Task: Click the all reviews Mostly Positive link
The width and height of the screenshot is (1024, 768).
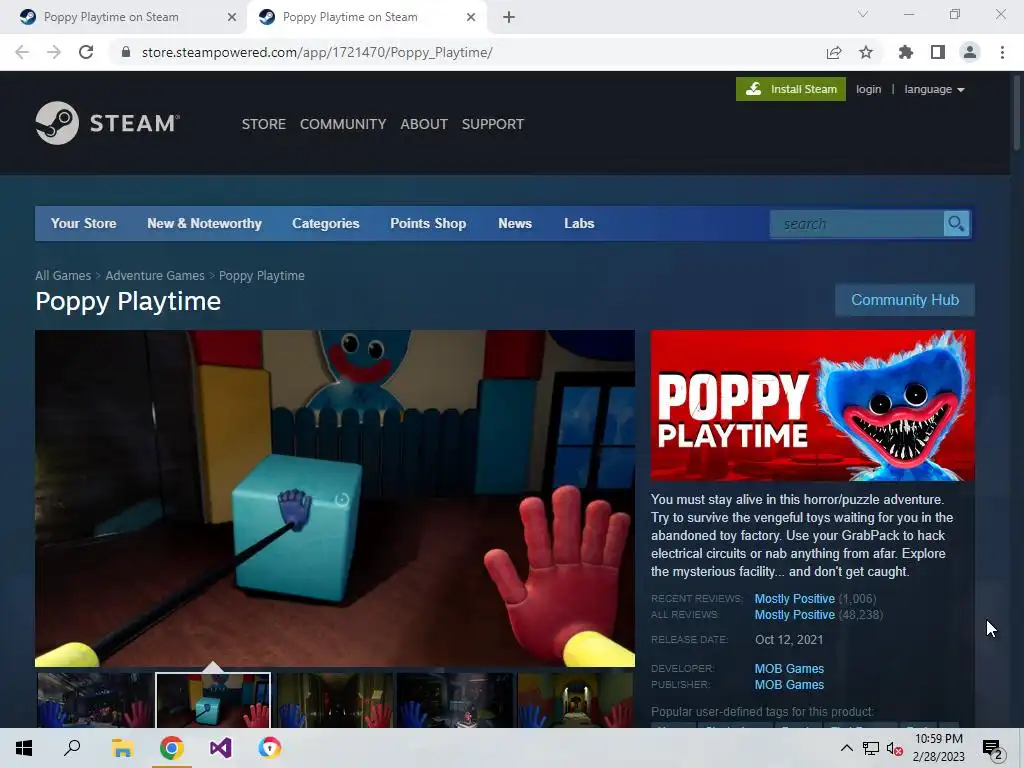Action: [795, 615]
